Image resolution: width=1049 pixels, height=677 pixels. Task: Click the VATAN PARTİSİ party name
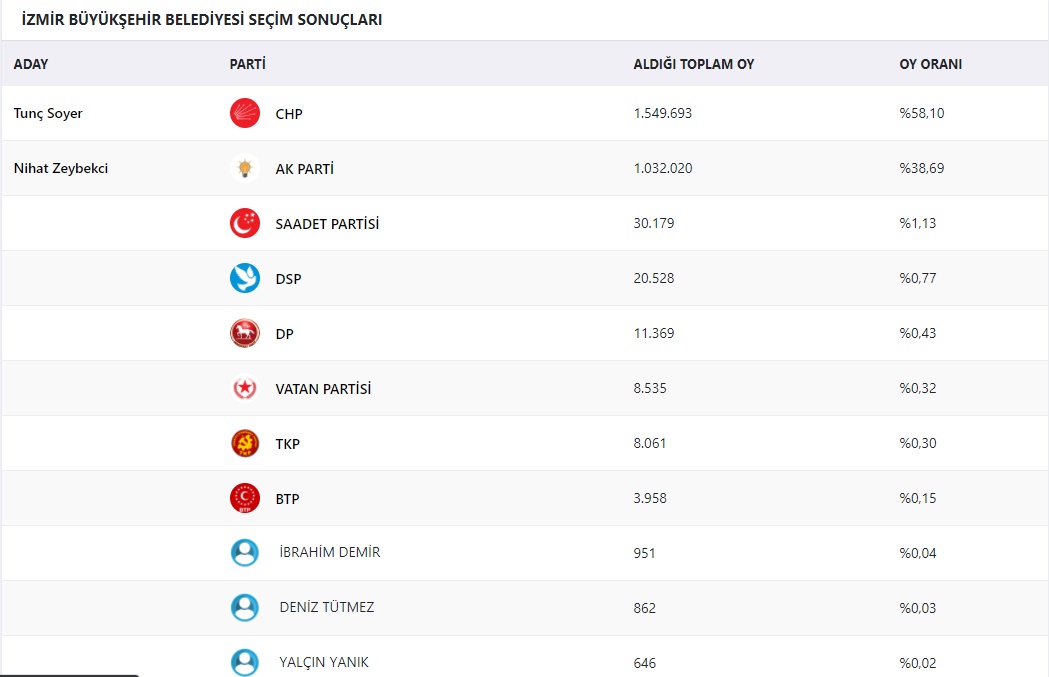click(x=323, y=389)
